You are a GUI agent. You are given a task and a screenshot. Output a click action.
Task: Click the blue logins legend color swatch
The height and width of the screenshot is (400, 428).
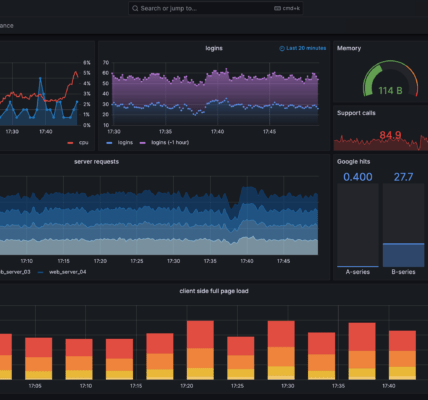click(x=109, y=143)
